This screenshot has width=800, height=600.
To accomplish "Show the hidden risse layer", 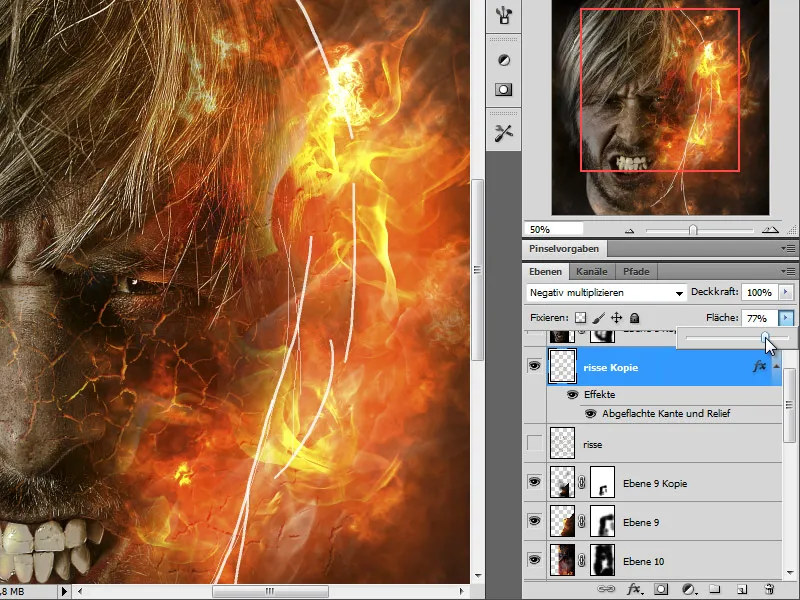I will [534, 443].
